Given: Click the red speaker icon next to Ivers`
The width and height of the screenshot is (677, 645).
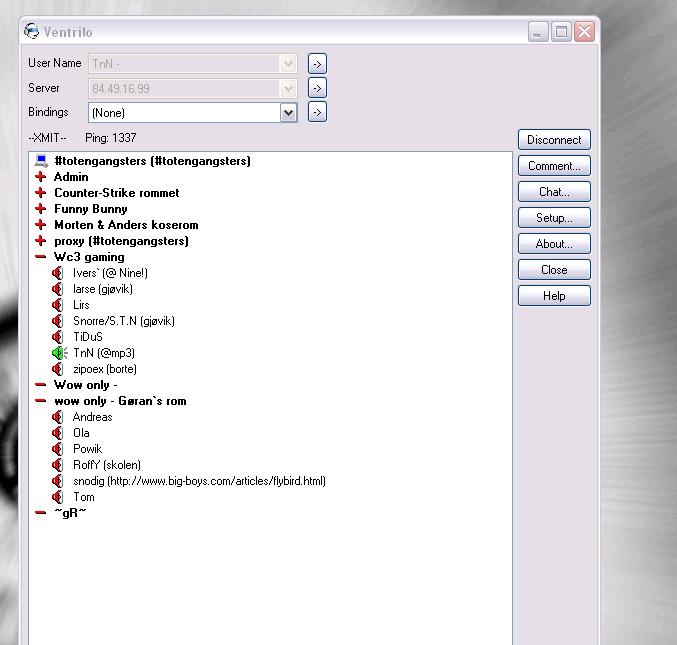Looking at the screenshot, I should pos(57,273).
